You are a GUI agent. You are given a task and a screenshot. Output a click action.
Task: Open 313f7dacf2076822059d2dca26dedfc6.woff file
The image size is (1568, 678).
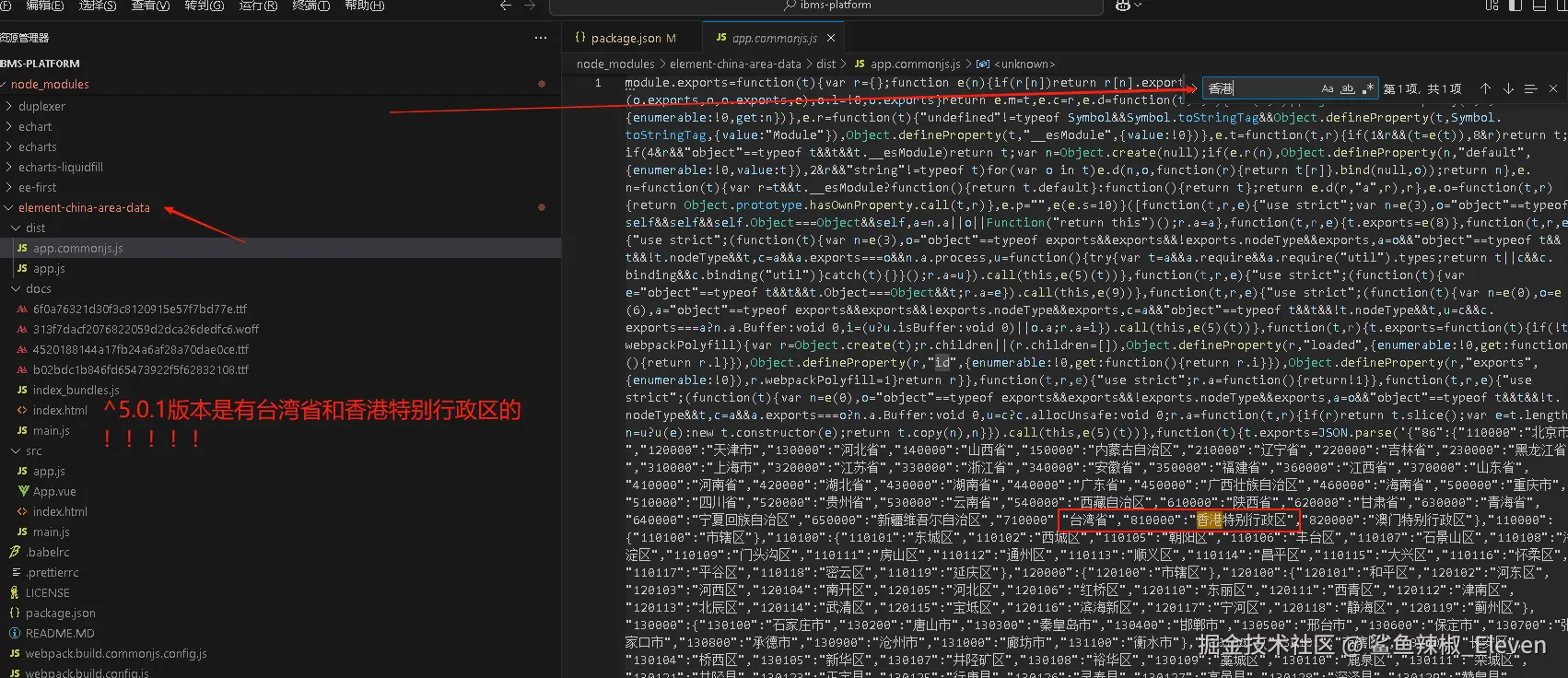[280, 329]
